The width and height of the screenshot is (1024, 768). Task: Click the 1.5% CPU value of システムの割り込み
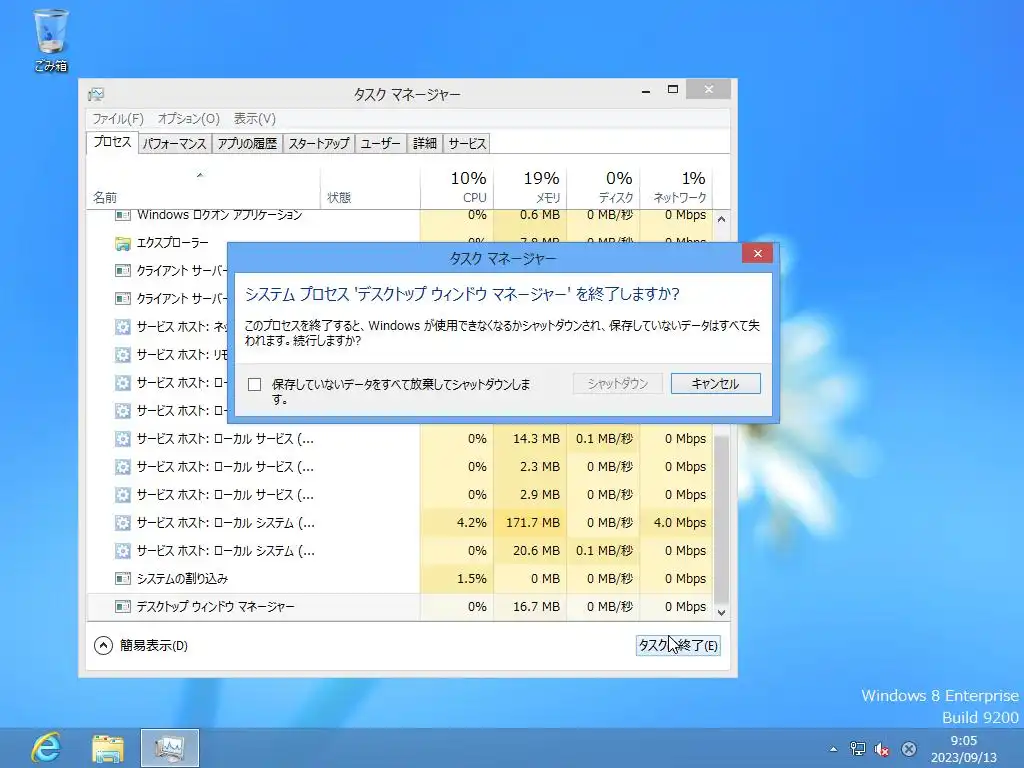click(472, 579)
